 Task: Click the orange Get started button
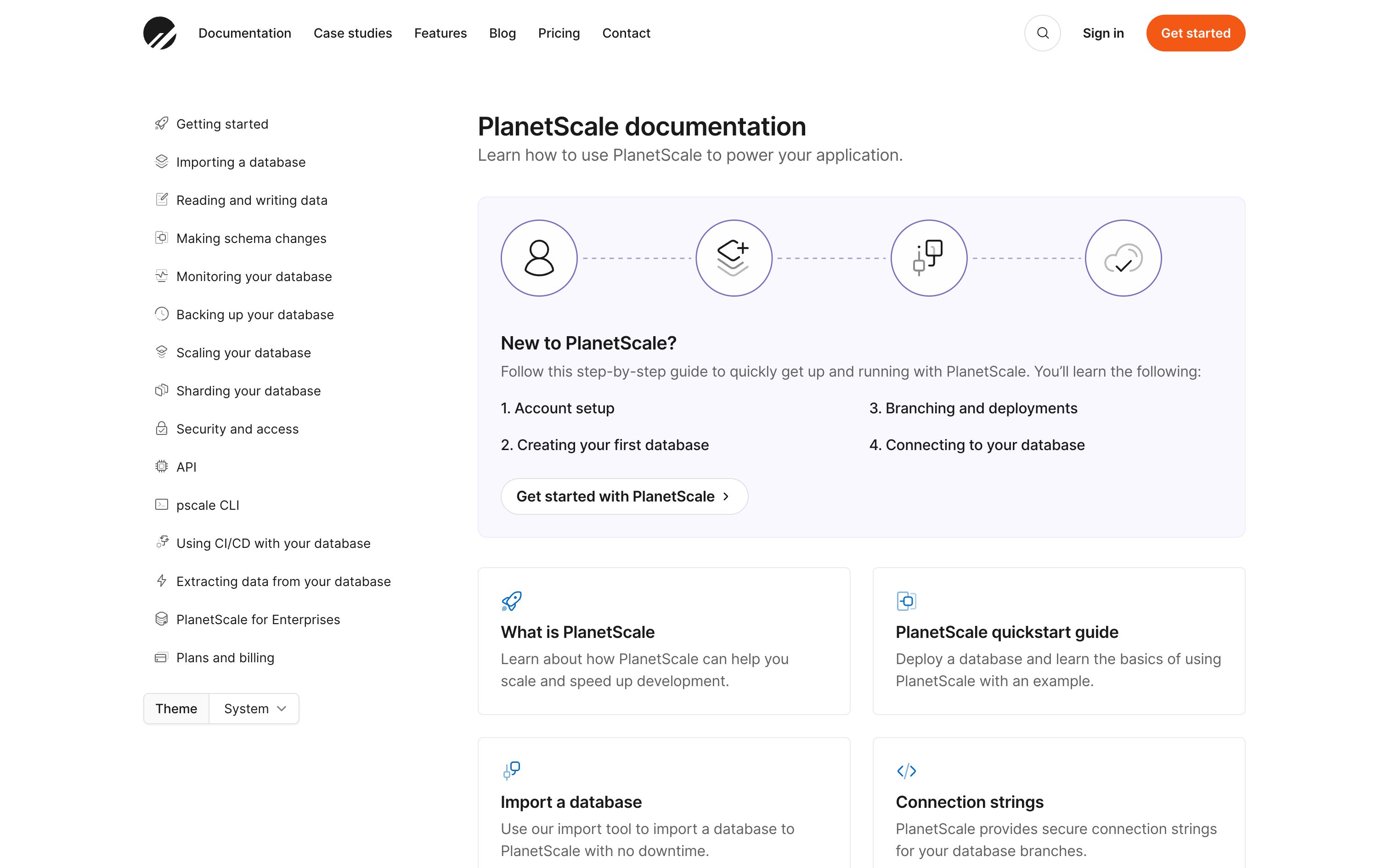pos(1196,33)
